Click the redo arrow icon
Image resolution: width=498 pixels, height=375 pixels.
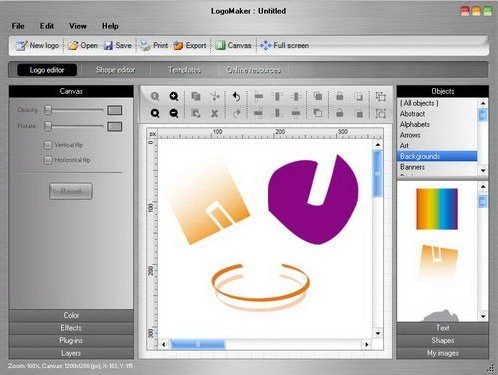click(x=236, y=113)
